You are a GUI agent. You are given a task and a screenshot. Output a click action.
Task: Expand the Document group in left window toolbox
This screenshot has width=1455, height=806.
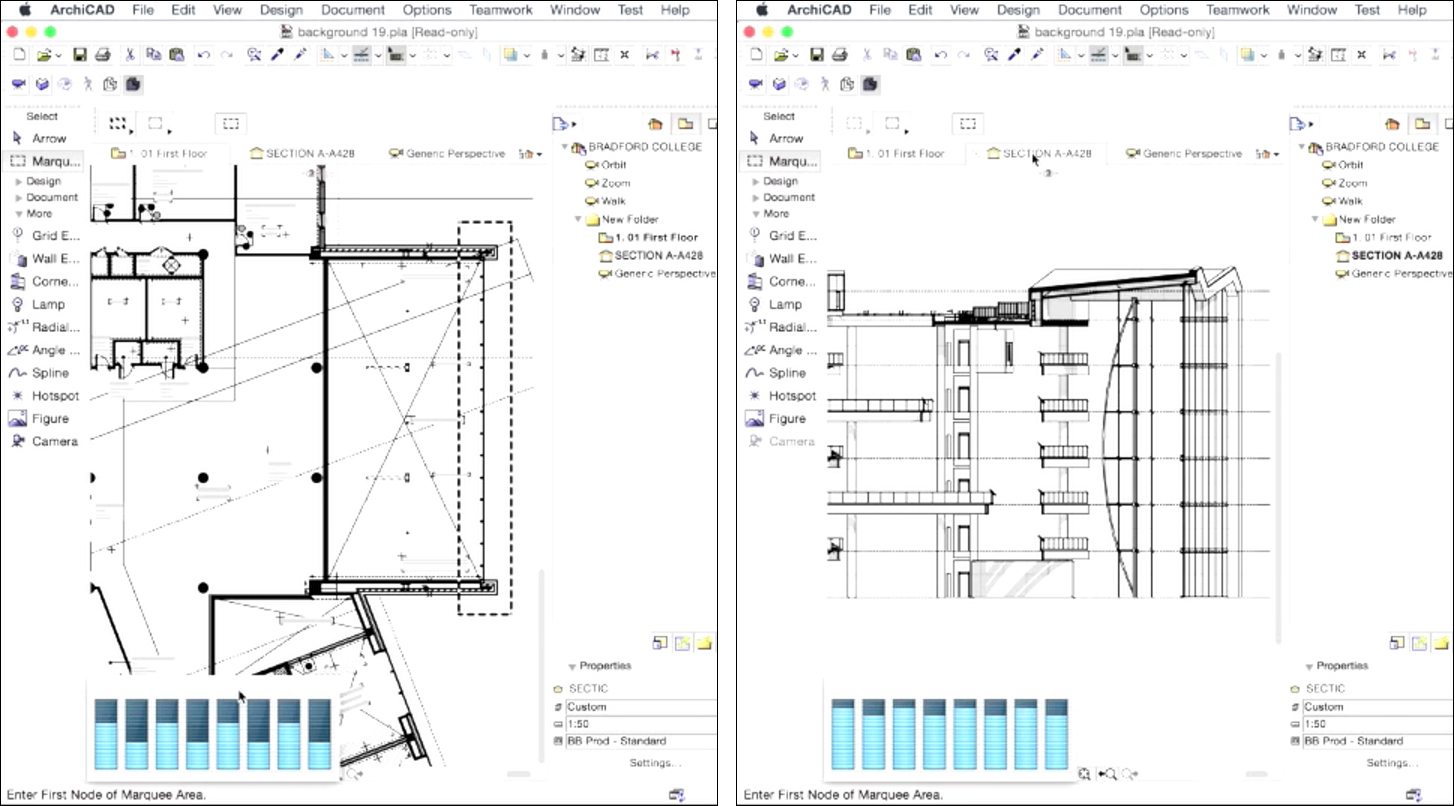point(19,197)
